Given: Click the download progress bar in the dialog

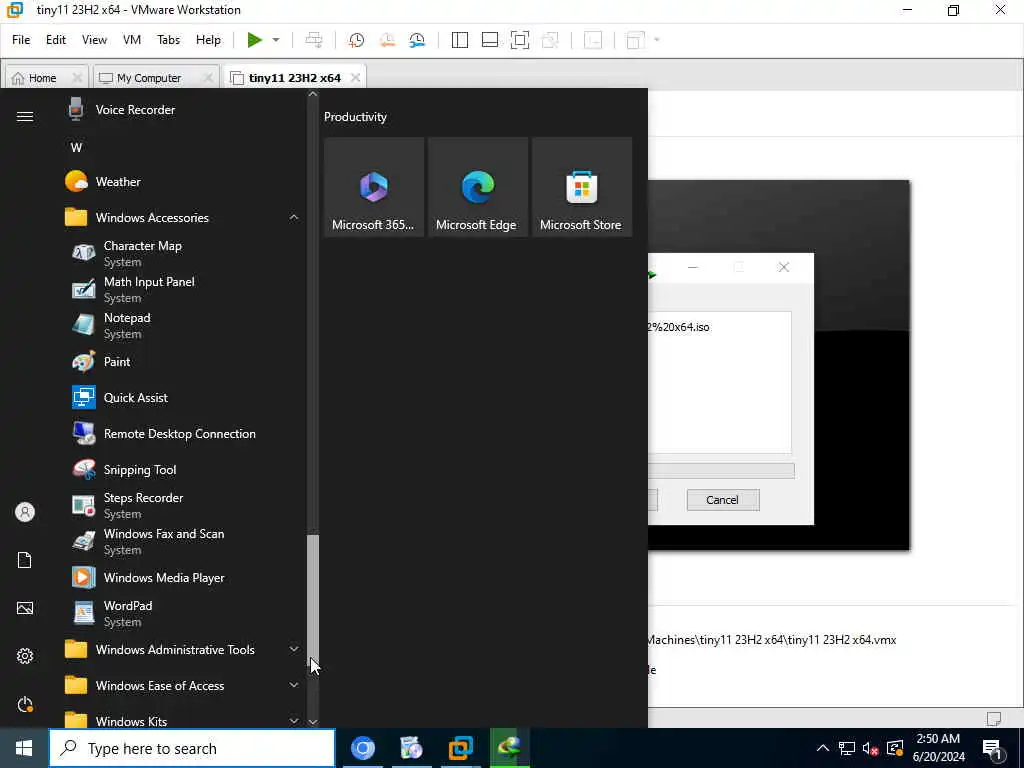Looking at the screenshot, I should pyautogui.click(x=721, y=471).
